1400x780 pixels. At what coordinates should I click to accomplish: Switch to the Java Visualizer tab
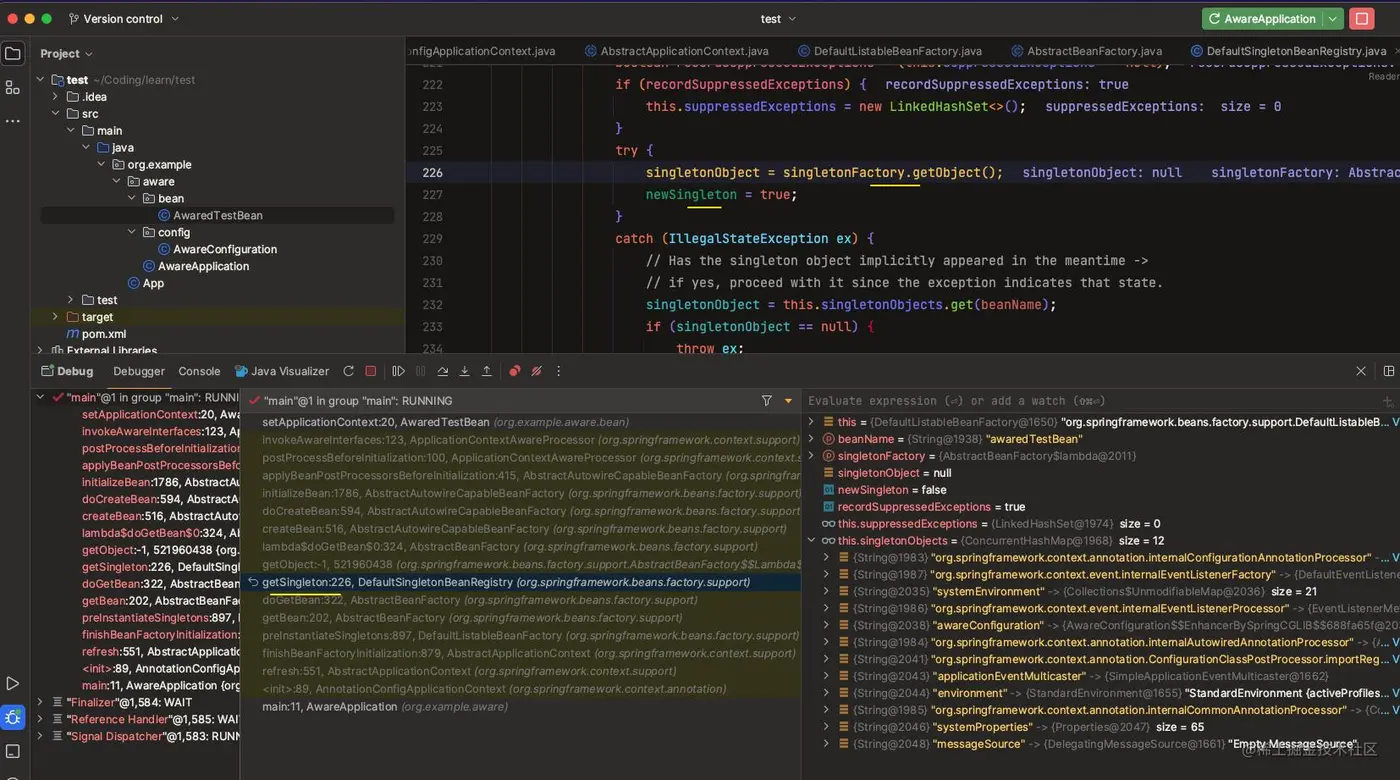click(282, 371)
